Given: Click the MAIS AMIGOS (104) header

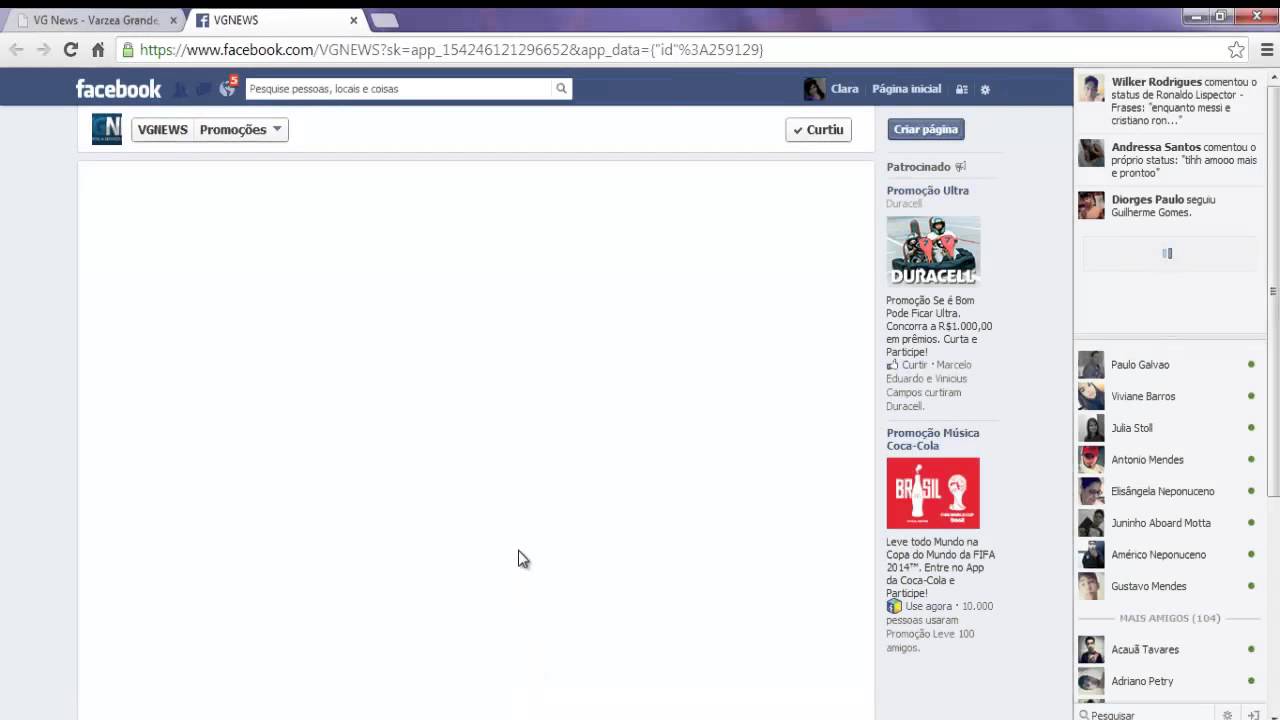Looking at the screenshot, I should pyautogui.click(x=1169, y=618).
